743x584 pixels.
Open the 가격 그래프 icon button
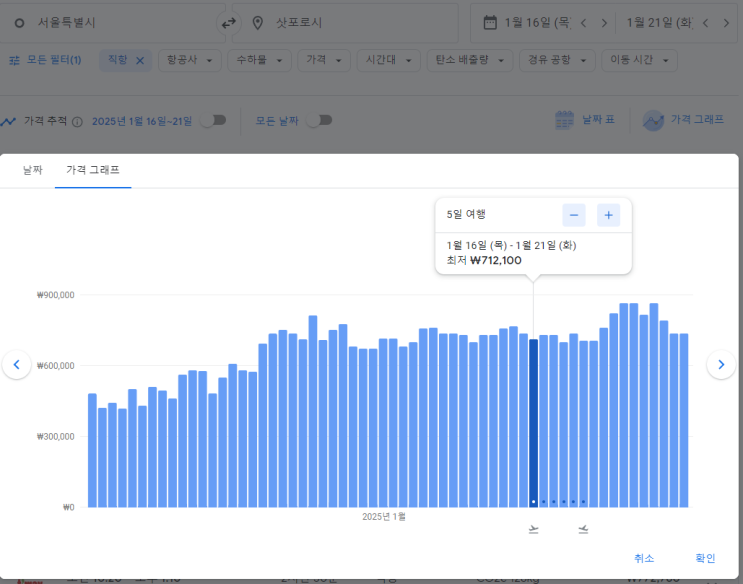click(653, 120)
